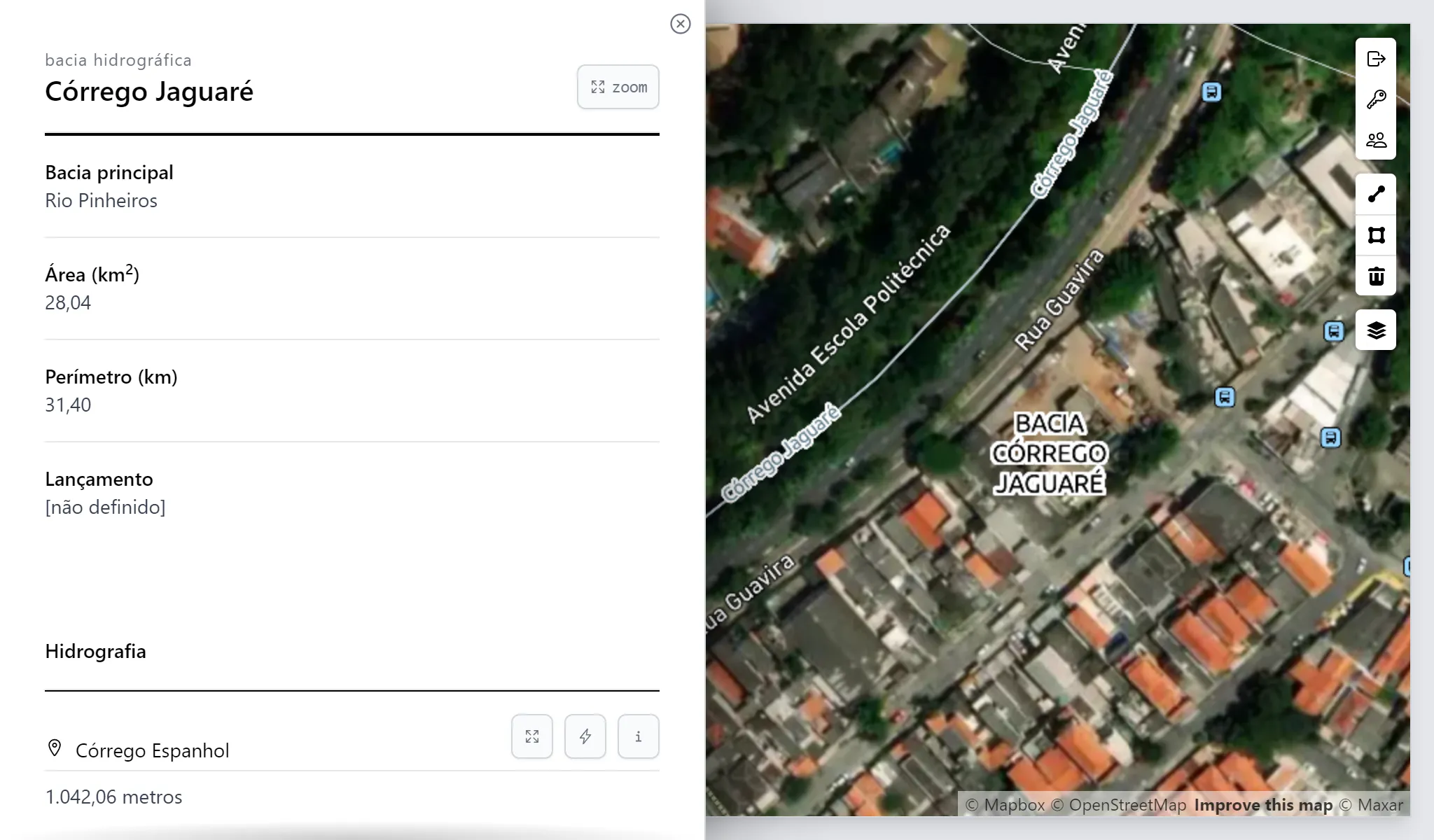This screenshot has height=840, width=1434.
Task: Open the Improve this map link
Action: point(1263,805)
